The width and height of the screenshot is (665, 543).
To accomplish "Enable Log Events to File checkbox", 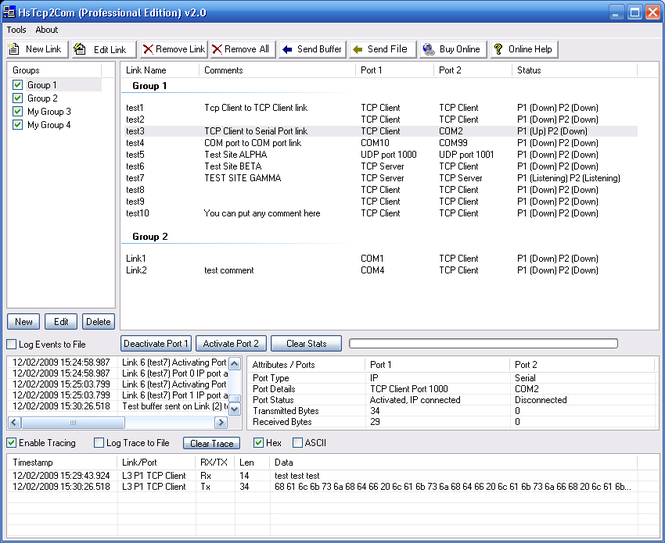I will [12, 344].
